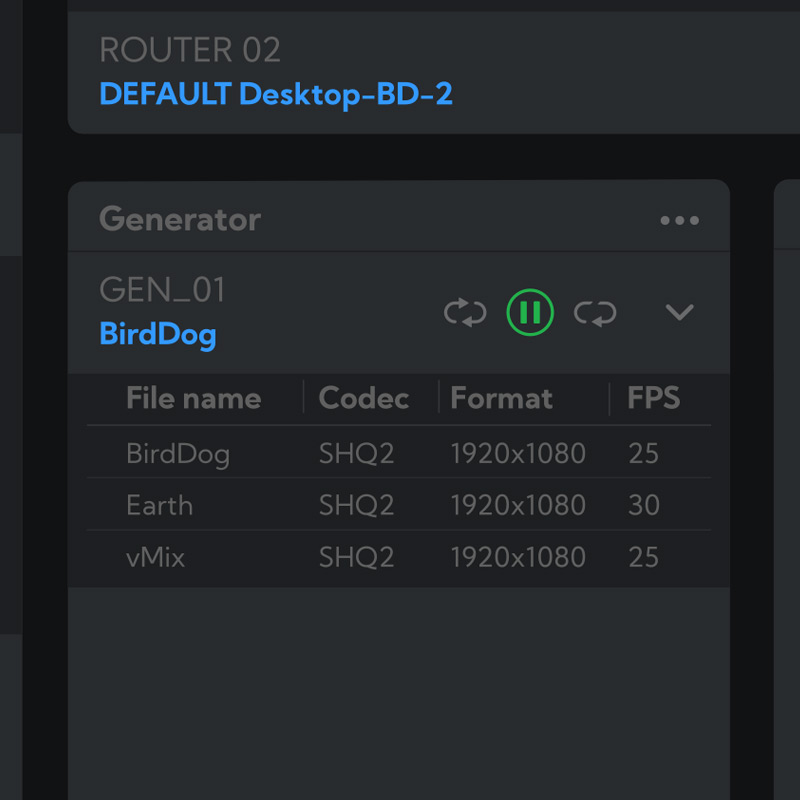Select the BirdDog file name cell
The width and height of the screenshot is (800, 800).
(178, 453)
